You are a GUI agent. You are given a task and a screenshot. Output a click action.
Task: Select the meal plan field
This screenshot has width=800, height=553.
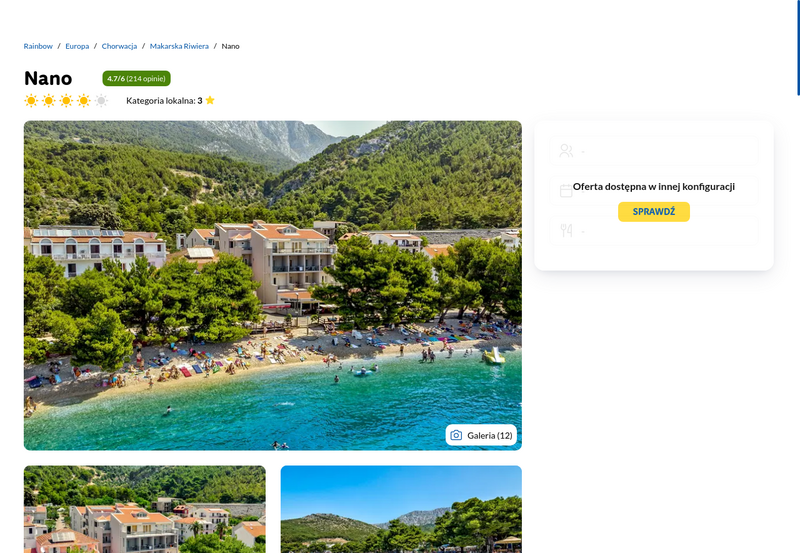coord(654,231)
